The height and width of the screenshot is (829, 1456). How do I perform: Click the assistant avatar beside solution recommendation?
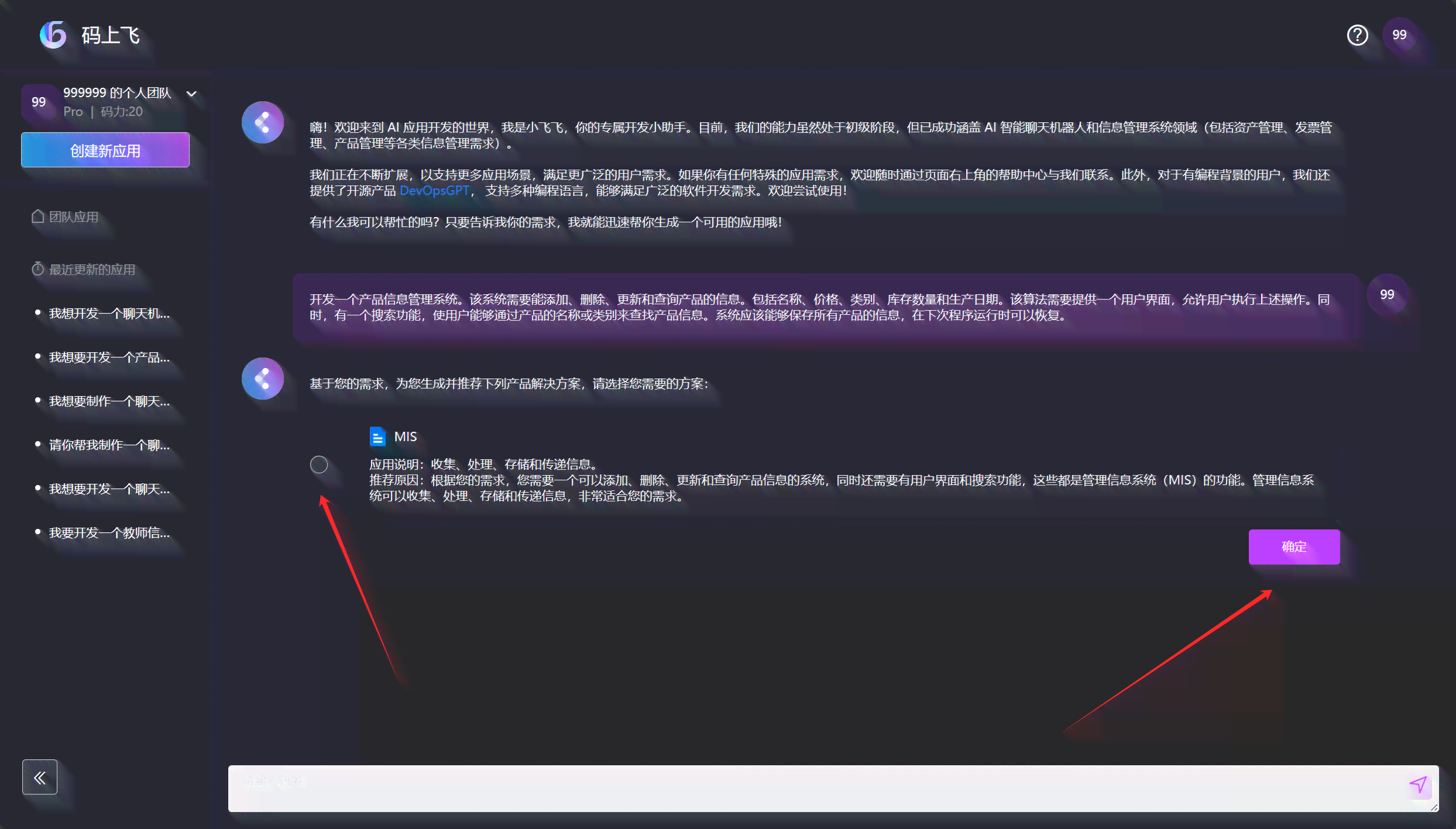tap(263, 379)
